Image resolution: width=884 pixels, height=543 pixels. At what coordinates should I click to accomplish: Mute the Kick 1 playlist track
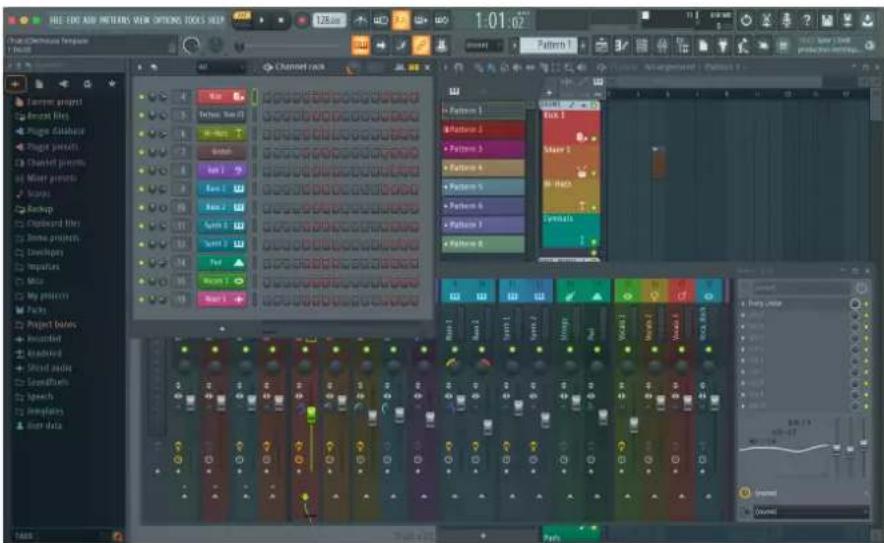[594, 138]
